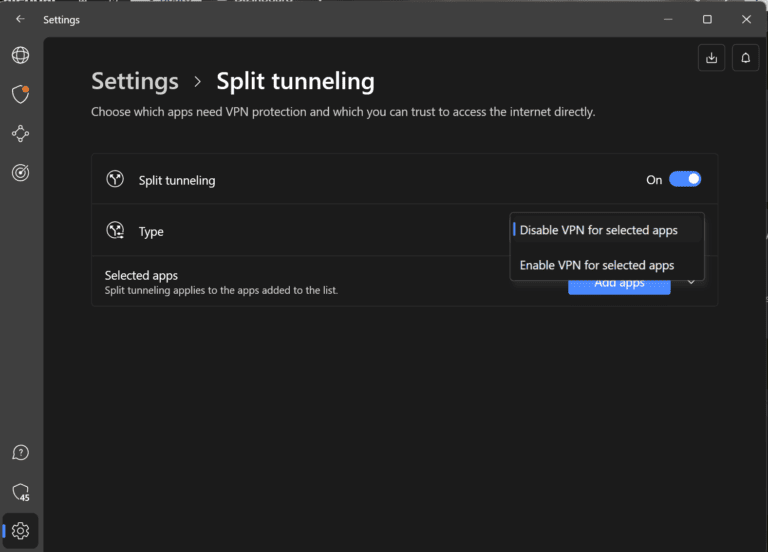Choose "Disable VPN for selected apps"
The height and width of the screenshot is (552, 768).
click(598, 231)
